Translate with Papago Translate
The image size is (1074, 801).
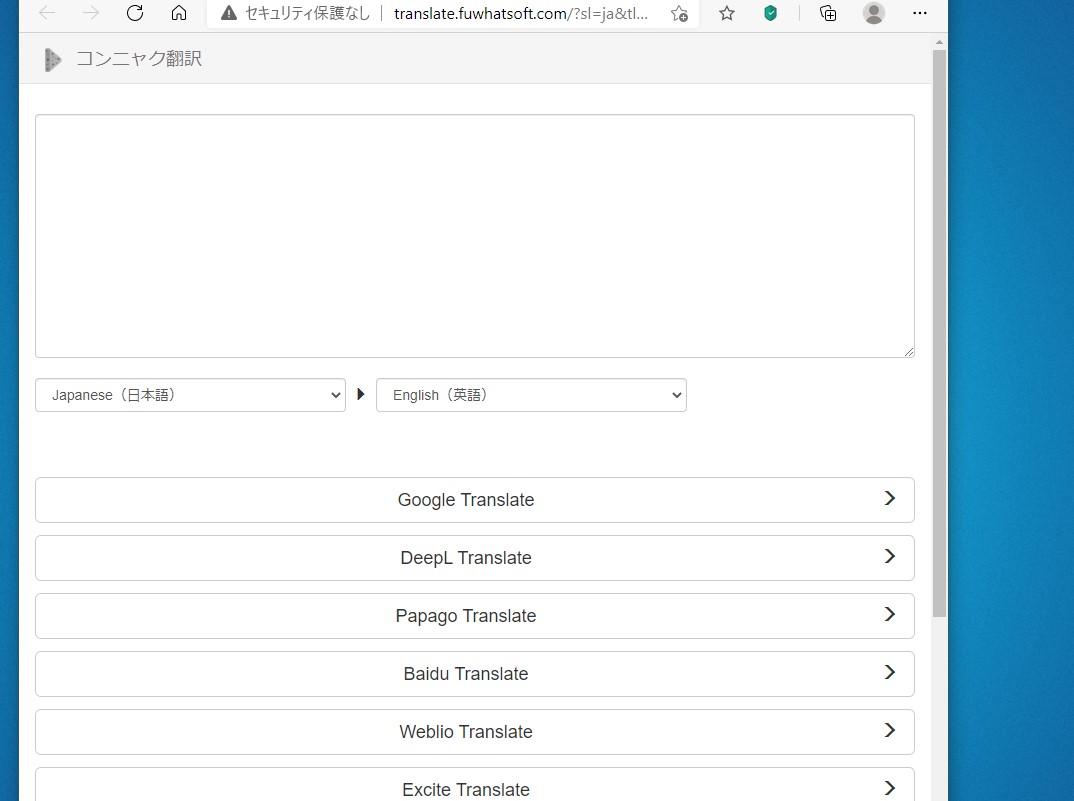click(x=475, y=615)
